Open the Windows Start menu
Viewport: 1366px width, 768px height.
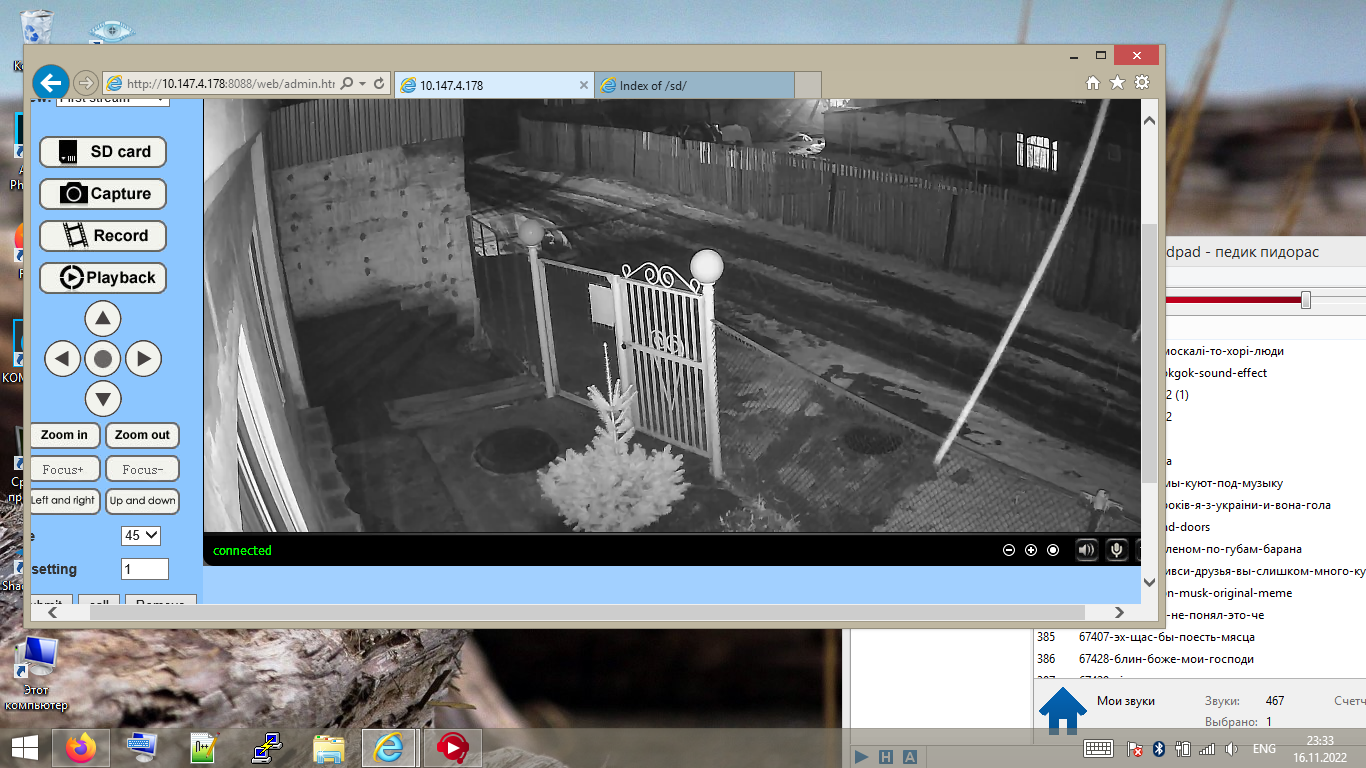pyautogui.click(x=24, y=748)
